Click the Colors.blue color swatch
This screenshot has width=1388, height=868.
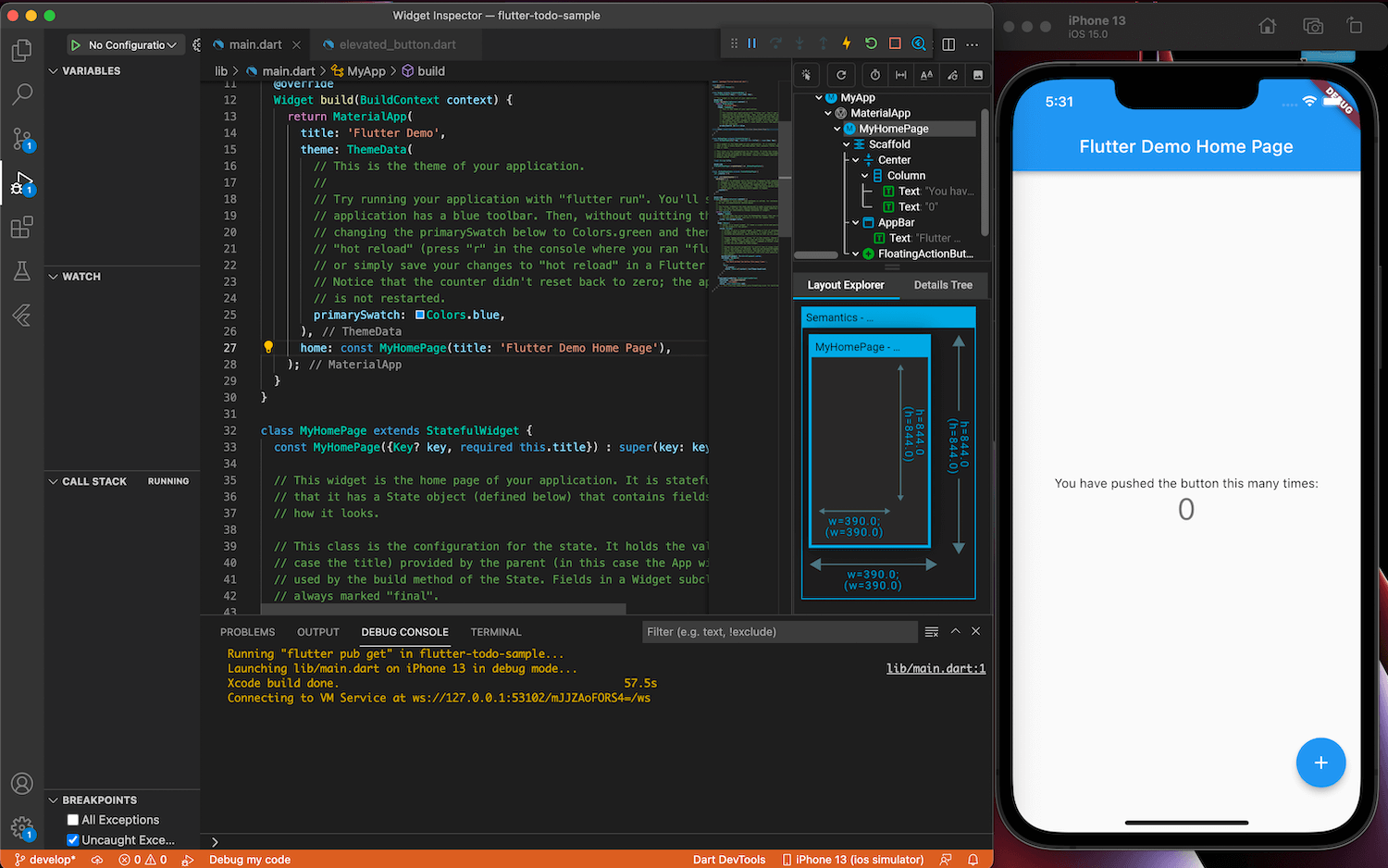420,315
